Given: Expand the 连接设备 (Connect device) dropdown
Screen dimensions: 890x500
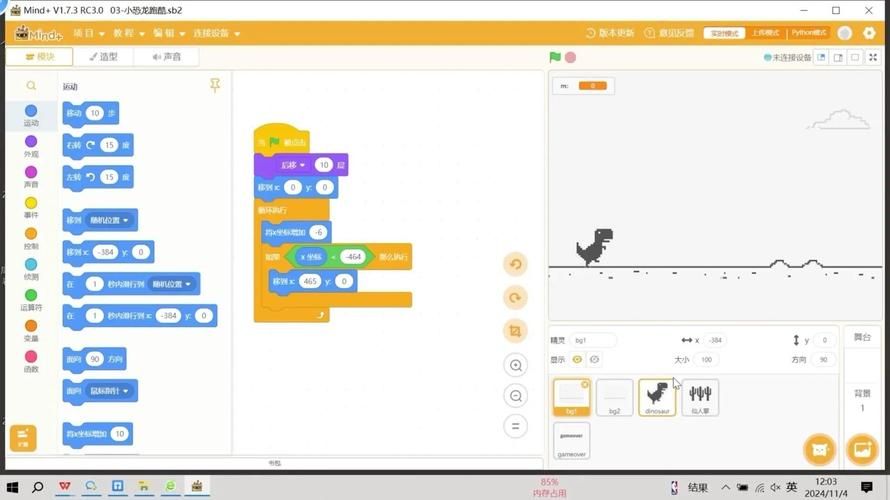Looking at the screenshot, I should click(x=217, y=33).
